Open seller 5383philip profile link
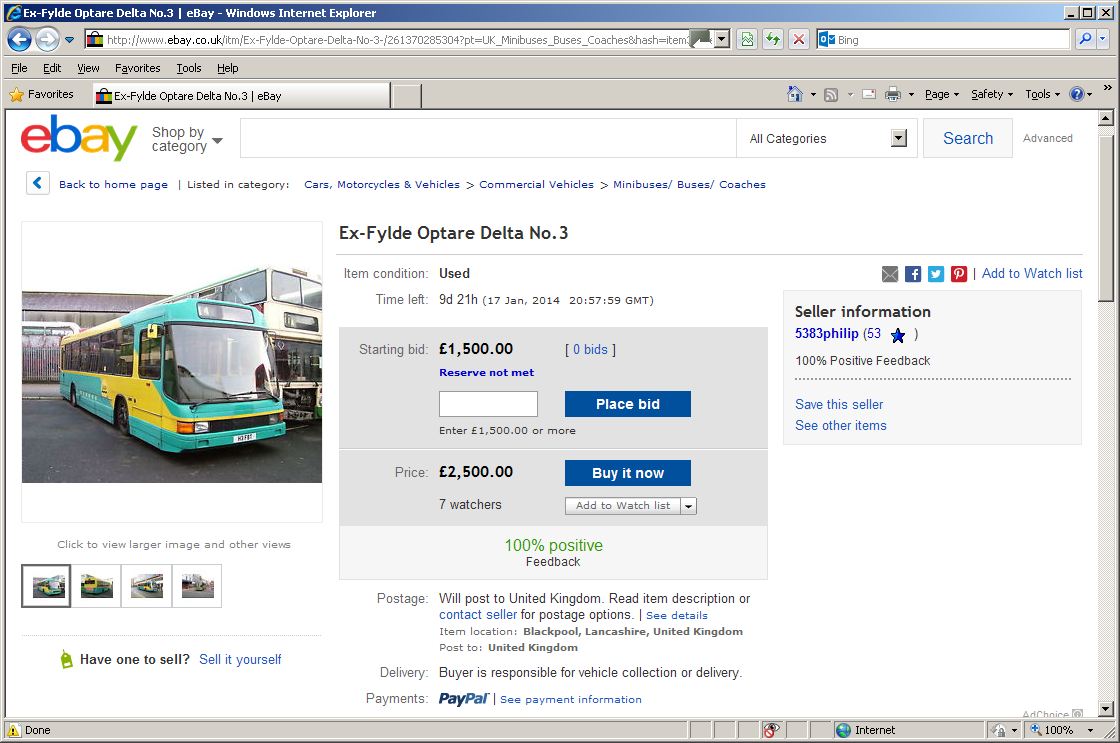Image resolution: width=1120 pixels, height=743 pixels. pos(826,334)
